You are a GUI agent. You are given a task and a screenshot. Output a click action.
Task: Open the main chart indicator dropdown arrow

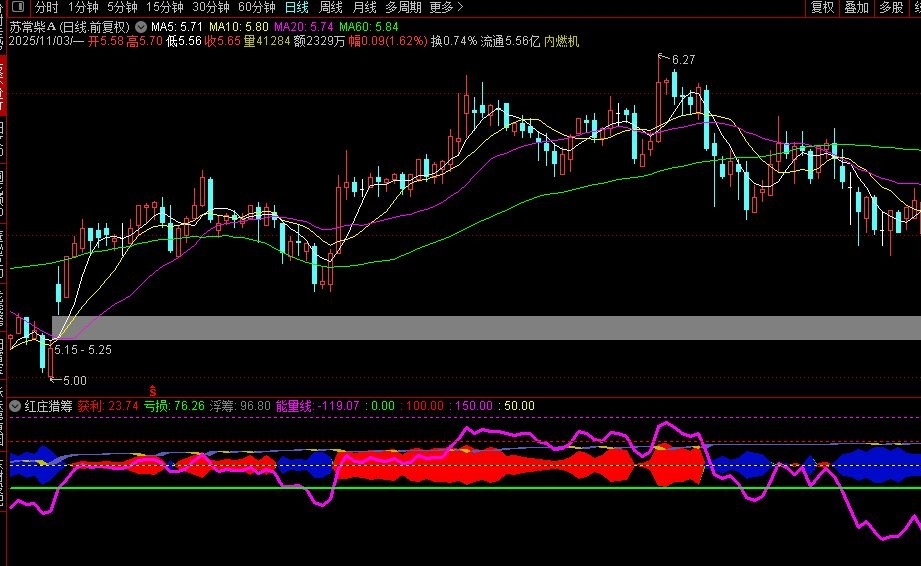[141, 27]
